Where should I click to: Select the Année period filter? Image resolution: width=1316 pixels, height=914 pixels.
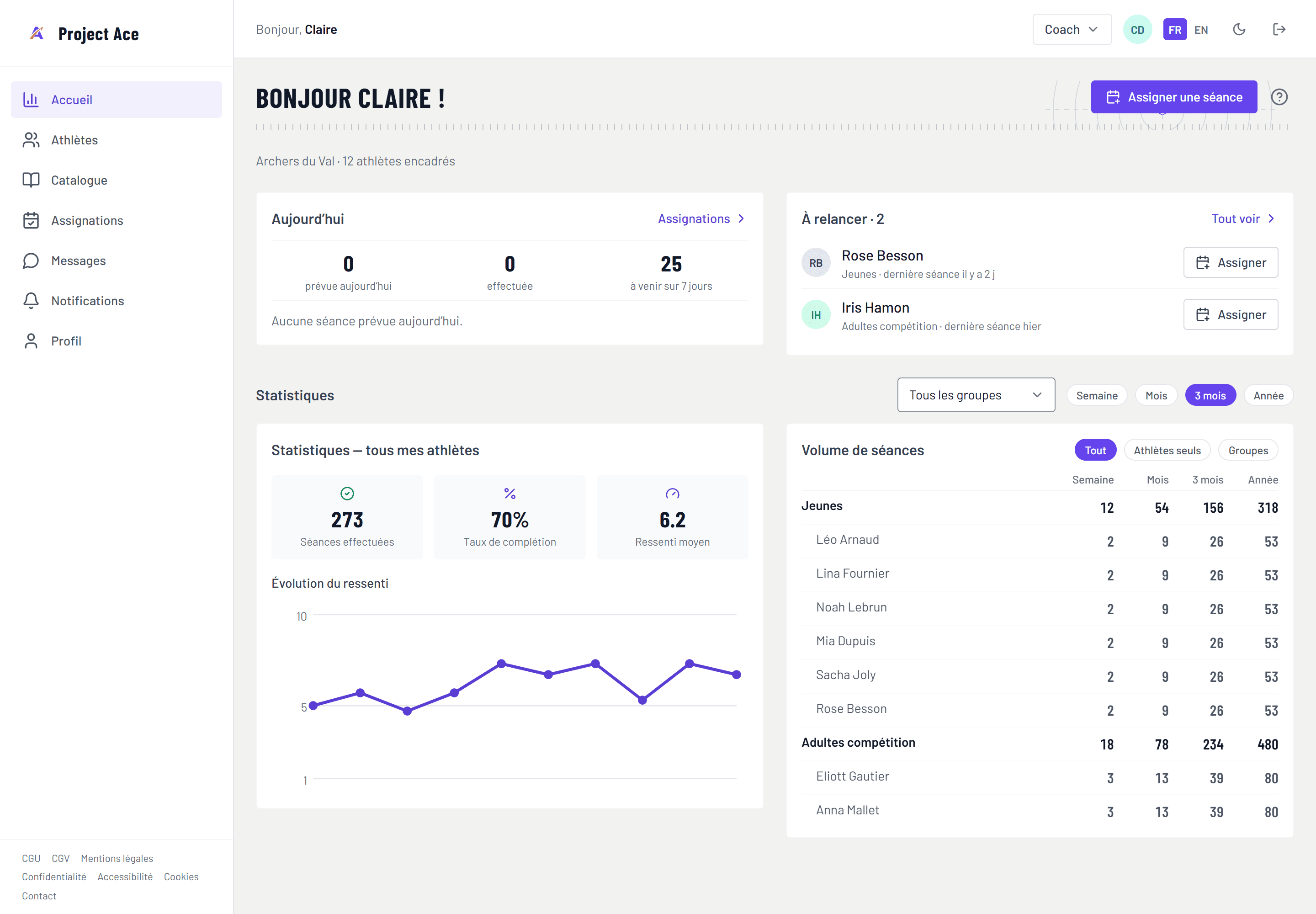pyautogui.click(x=1268, y=395)
